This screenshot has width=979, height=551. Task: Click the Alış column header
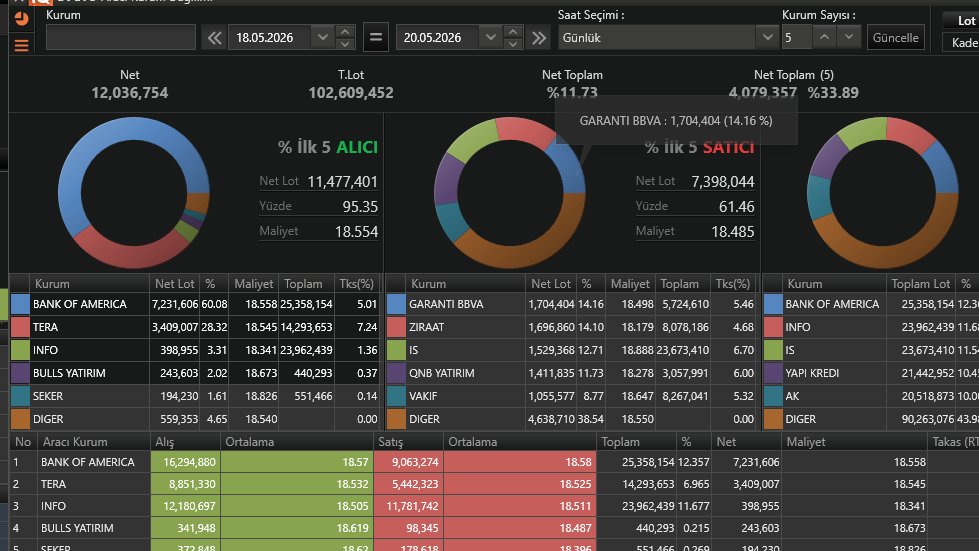point(185,442)
